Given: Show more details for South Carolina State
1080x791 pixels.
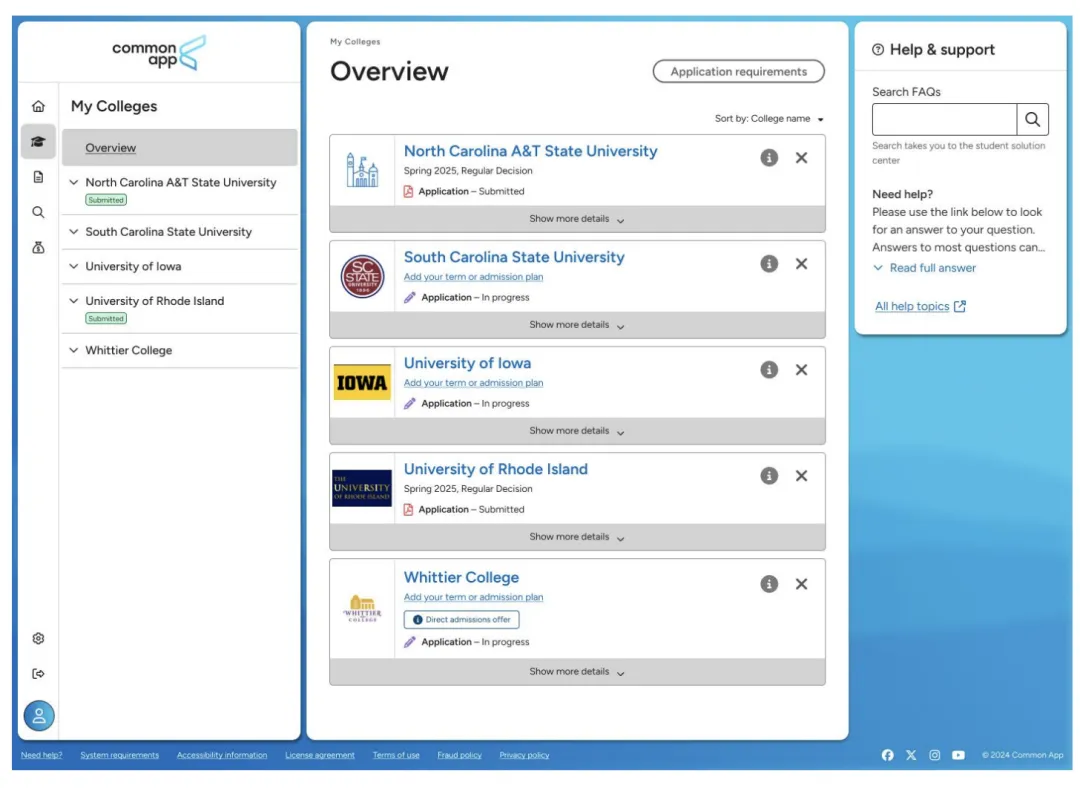Looking at the screenshot, I should coord(577,325).
